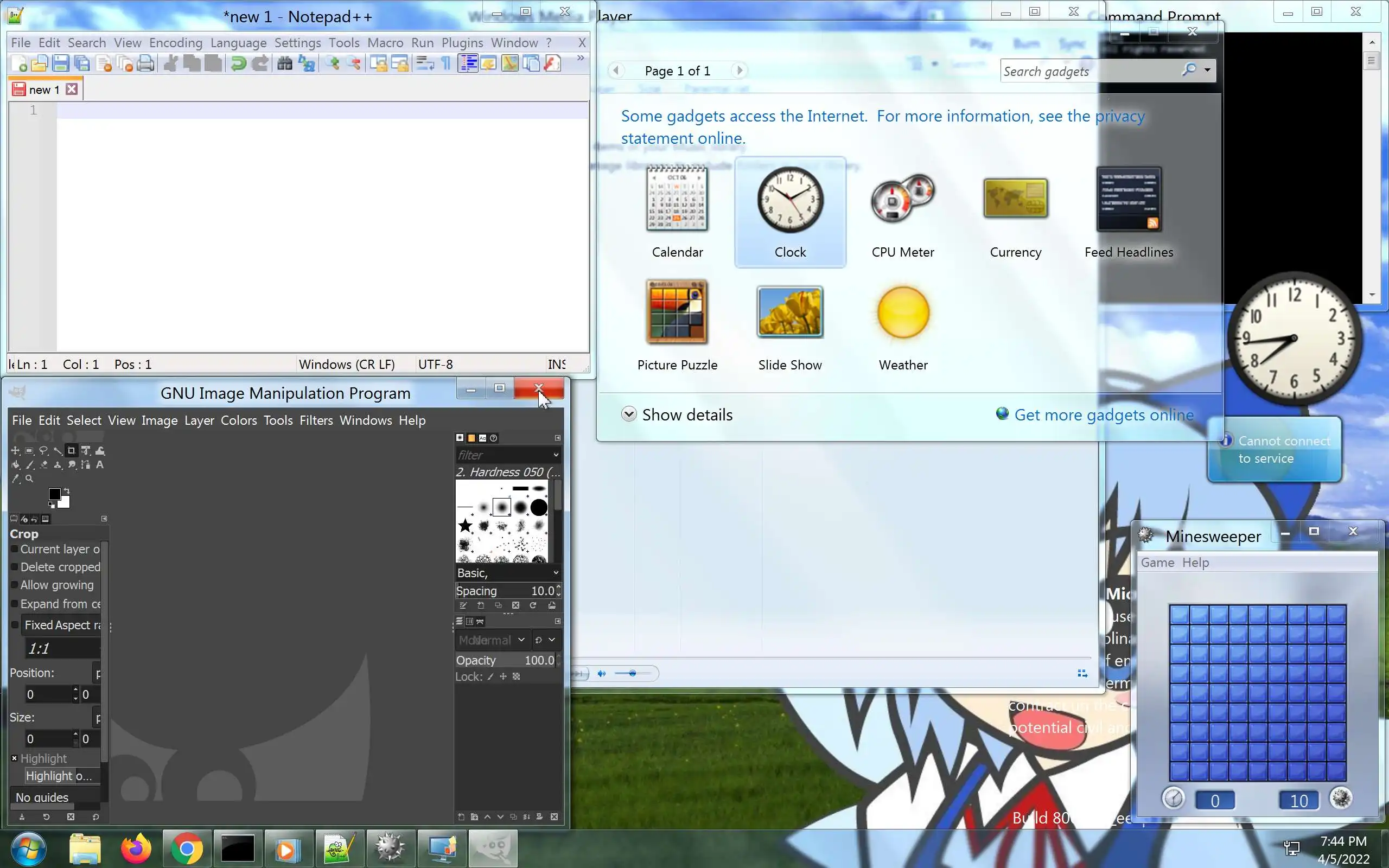
Task: Click Get more gadgets online link
Action: 1103,414
